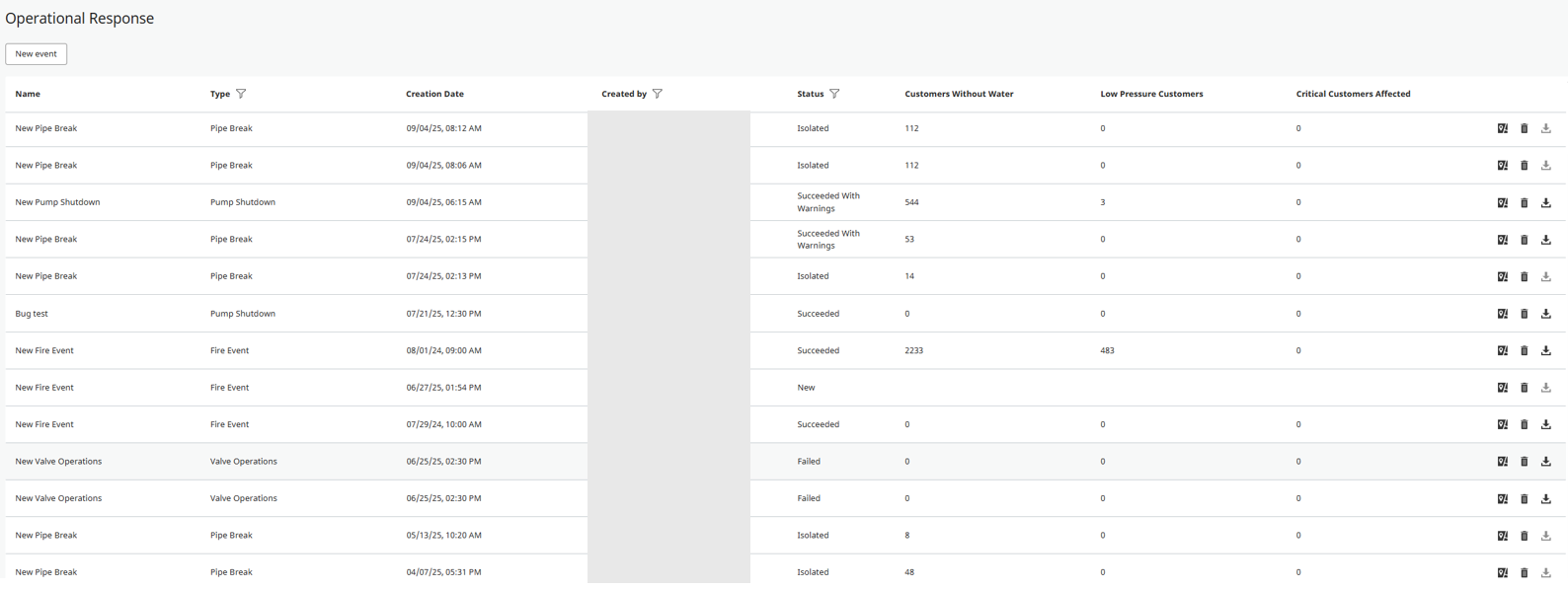The width and height of the screenshot is (1568, 590).
Task: Sort by Customers Without Water header
Action: [x=958, y=94]
